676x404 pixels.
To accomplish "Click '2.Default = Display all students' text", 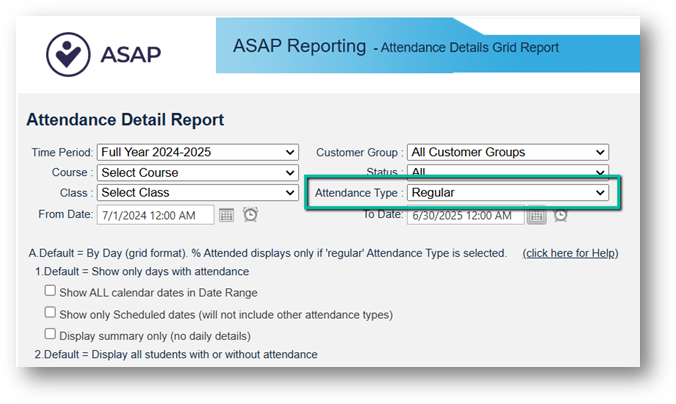I will point(176,354).
